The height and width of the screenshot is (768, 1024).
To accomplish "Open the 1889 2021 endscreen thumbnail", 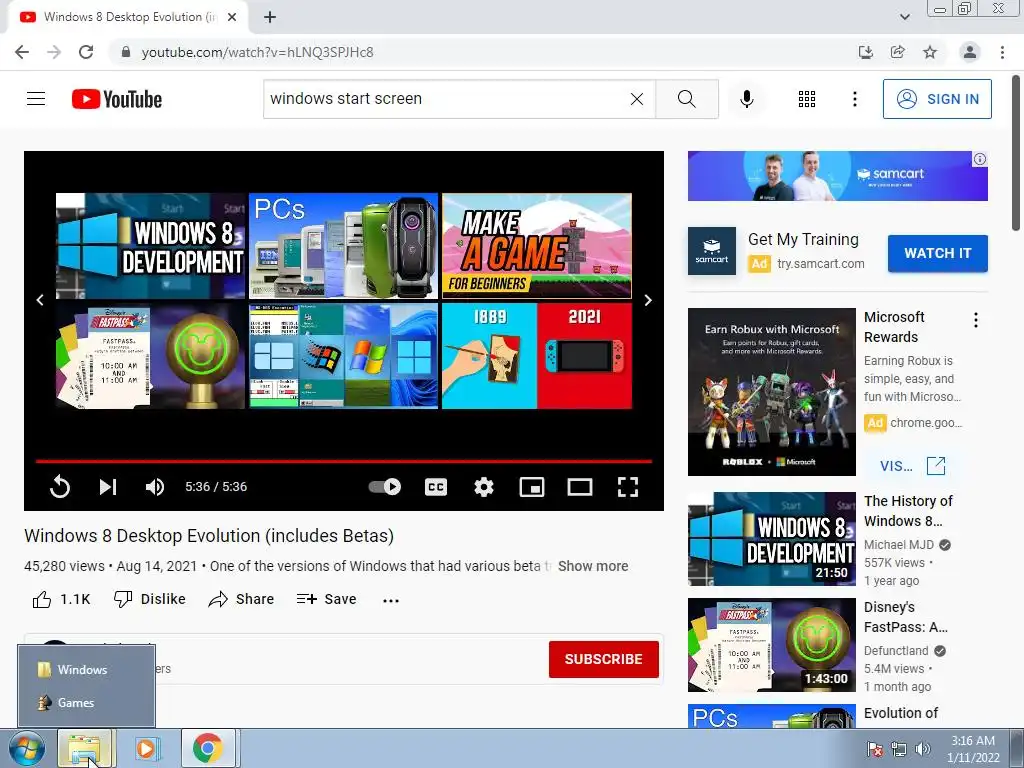I will click(537, 356).
